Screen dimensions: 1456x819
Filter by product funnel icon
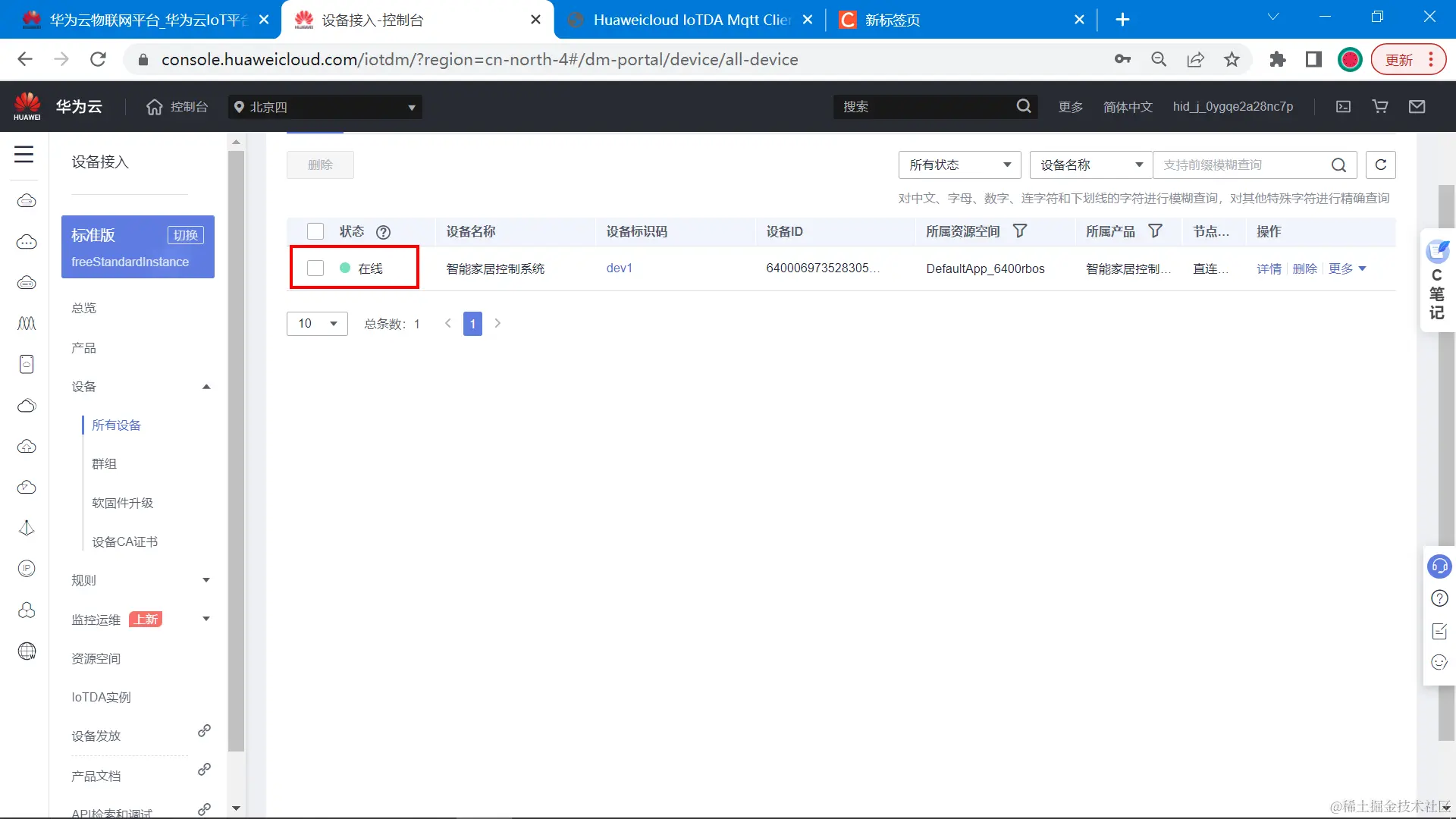click(x=1155, y=231)
